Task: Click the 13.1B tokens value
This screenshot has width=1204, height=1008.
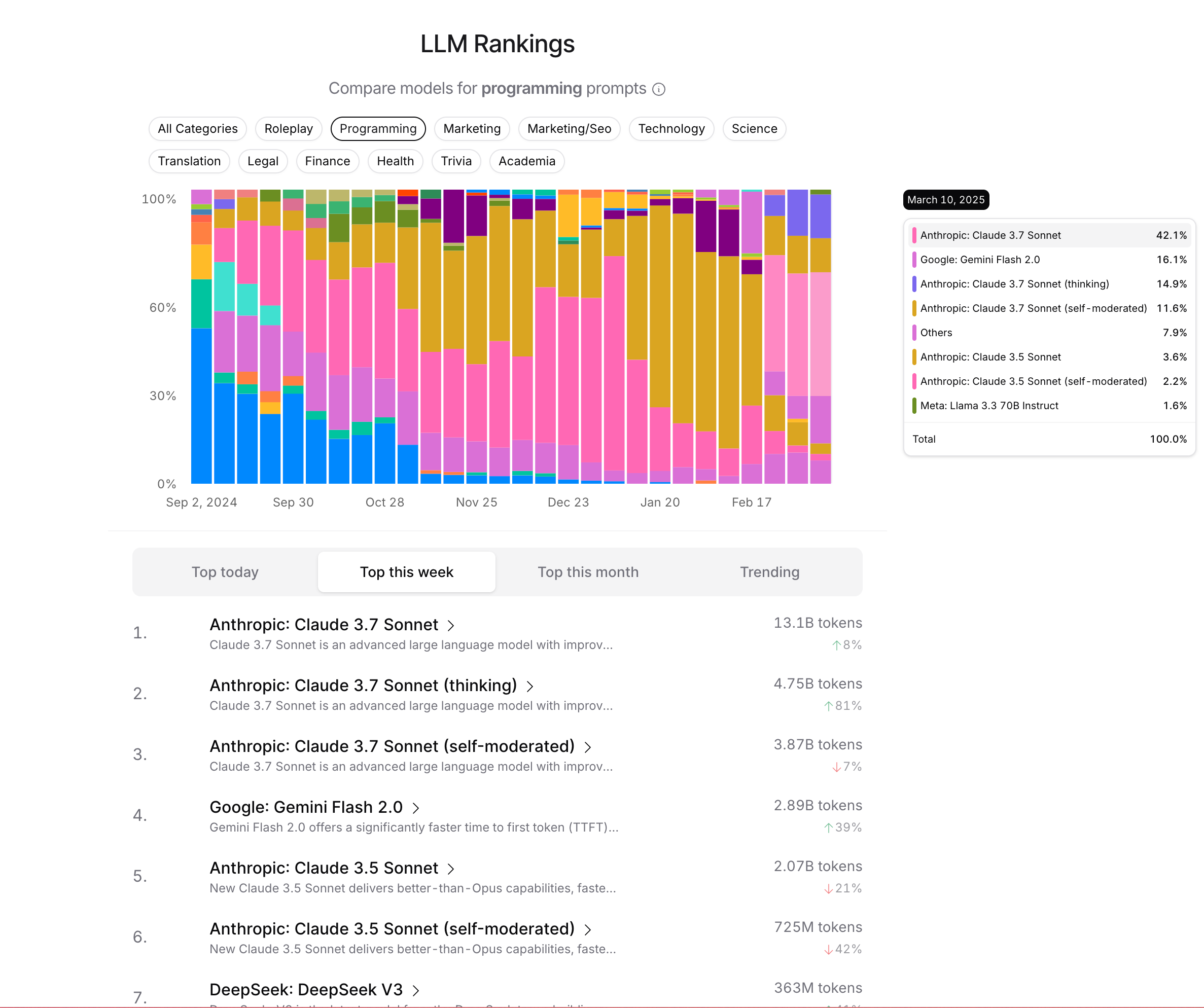Action: pos(818,623)
